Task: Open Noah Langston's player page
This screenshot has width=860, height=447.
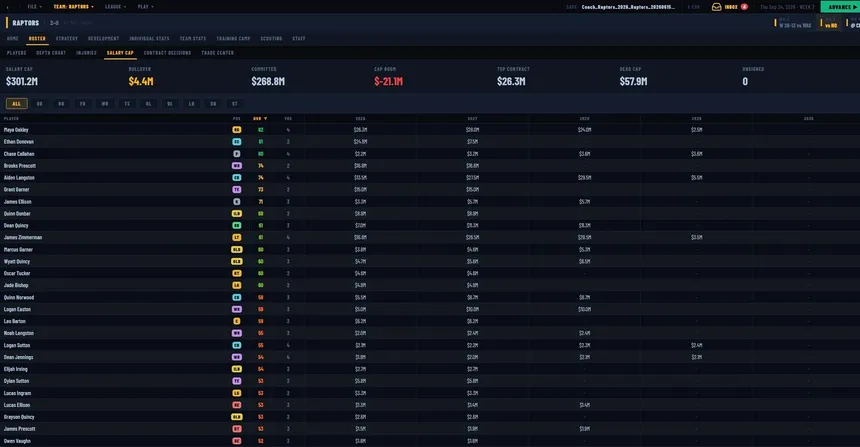Action: (19, 333)
